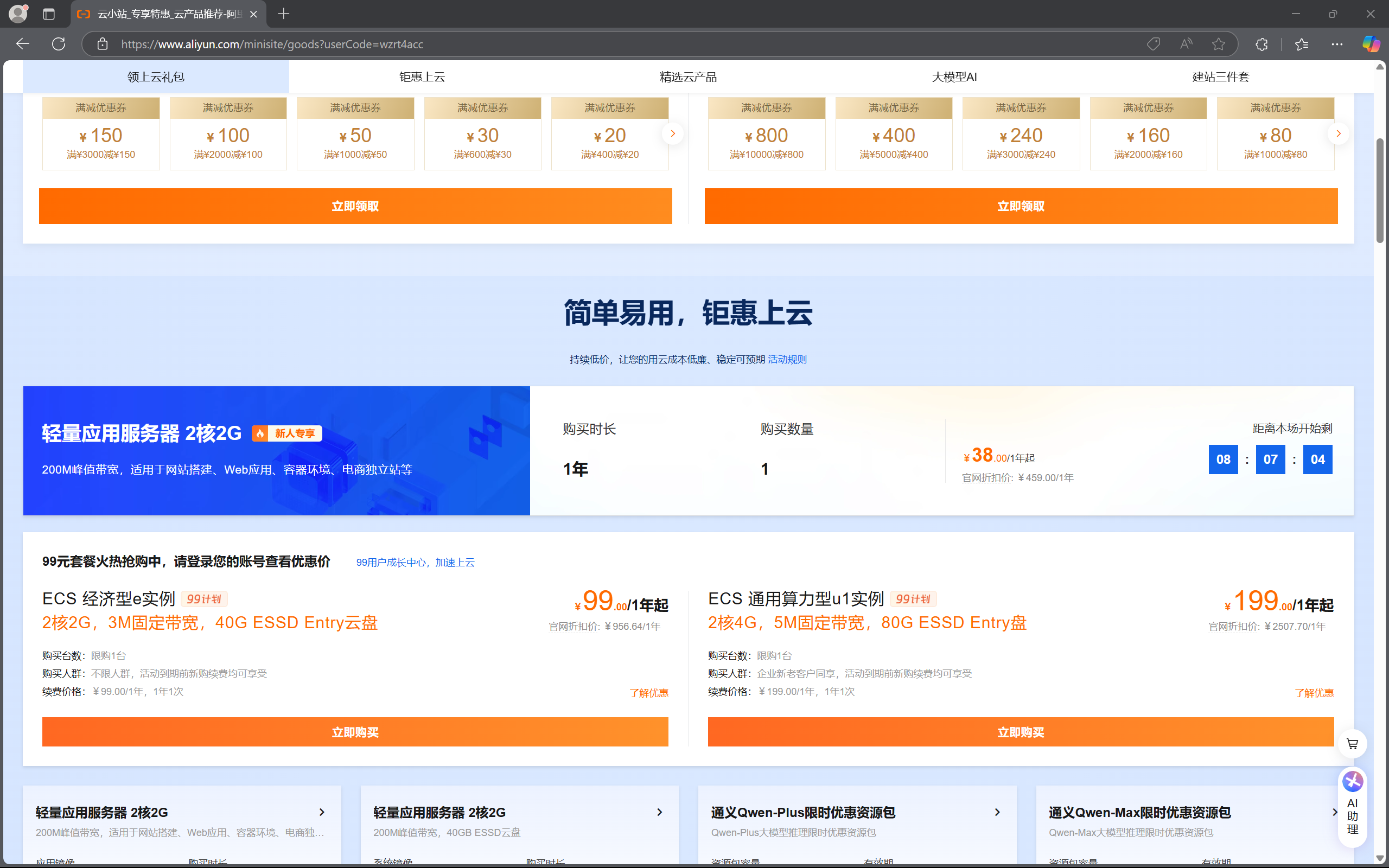Open the Copilot sidebar icon
Viewport: 1389px width, 868px height.
coord(1372,43)
